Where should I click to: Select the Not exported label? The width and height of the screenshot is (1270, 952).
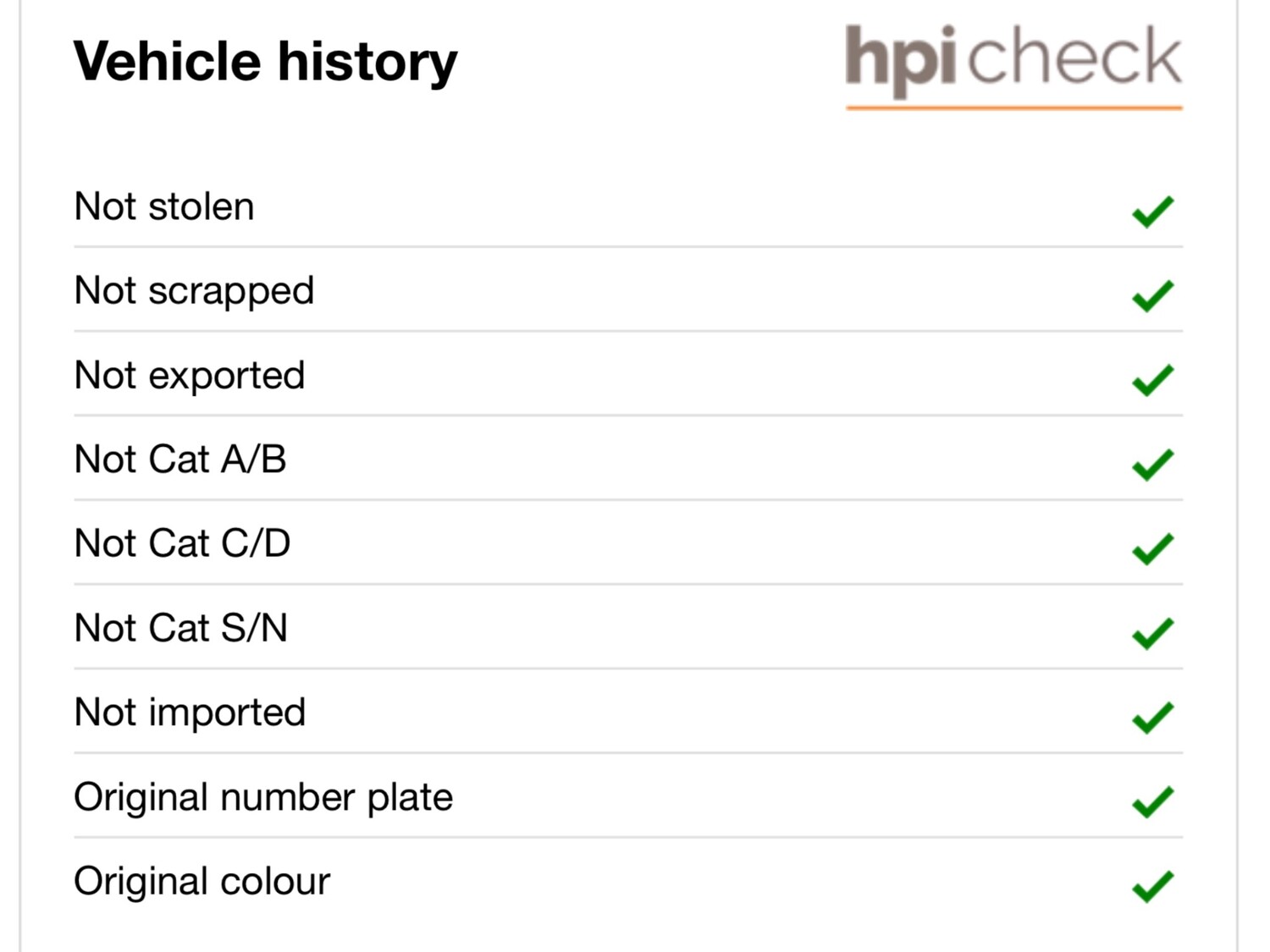pos(190,376)
